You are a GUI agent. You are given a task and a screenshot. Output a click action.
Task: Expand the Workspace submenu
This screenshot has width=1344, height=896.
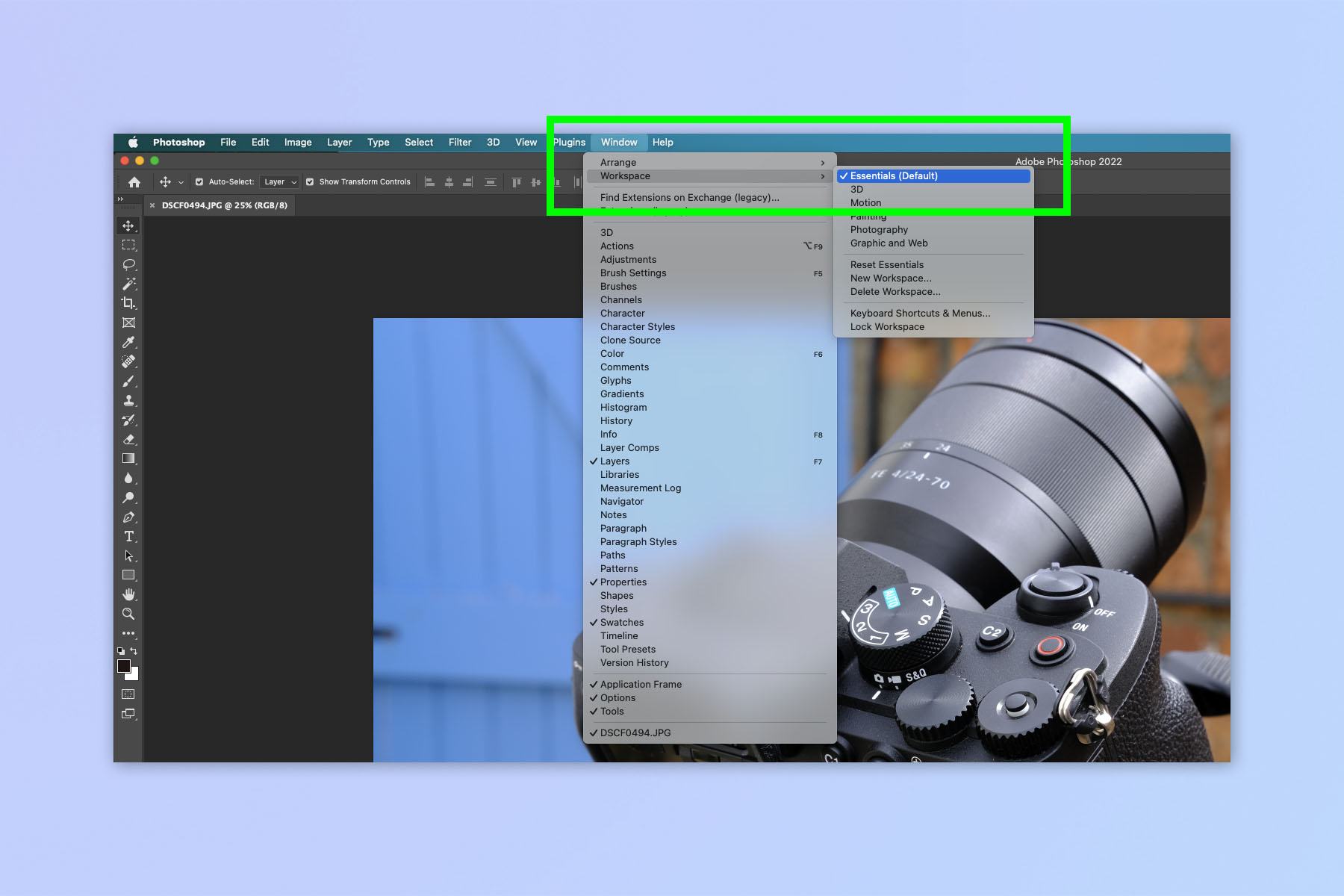click(x=709, y=176)
